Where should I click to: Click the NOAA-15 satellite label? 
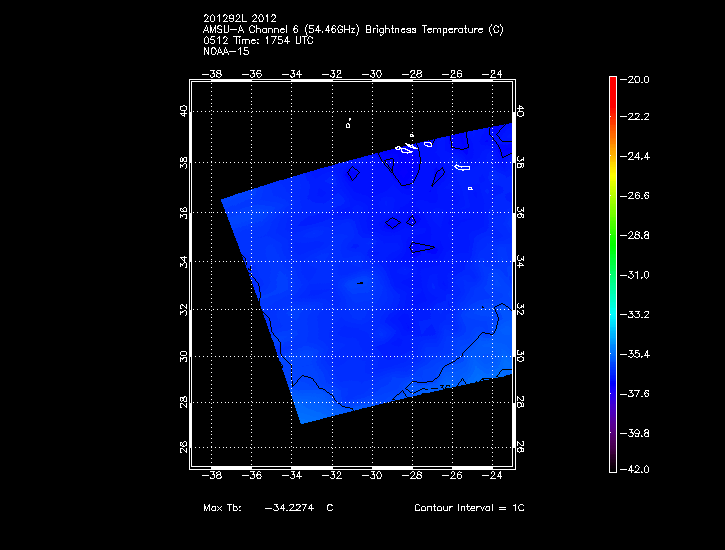pyautogui.click(x=226, y=52)
